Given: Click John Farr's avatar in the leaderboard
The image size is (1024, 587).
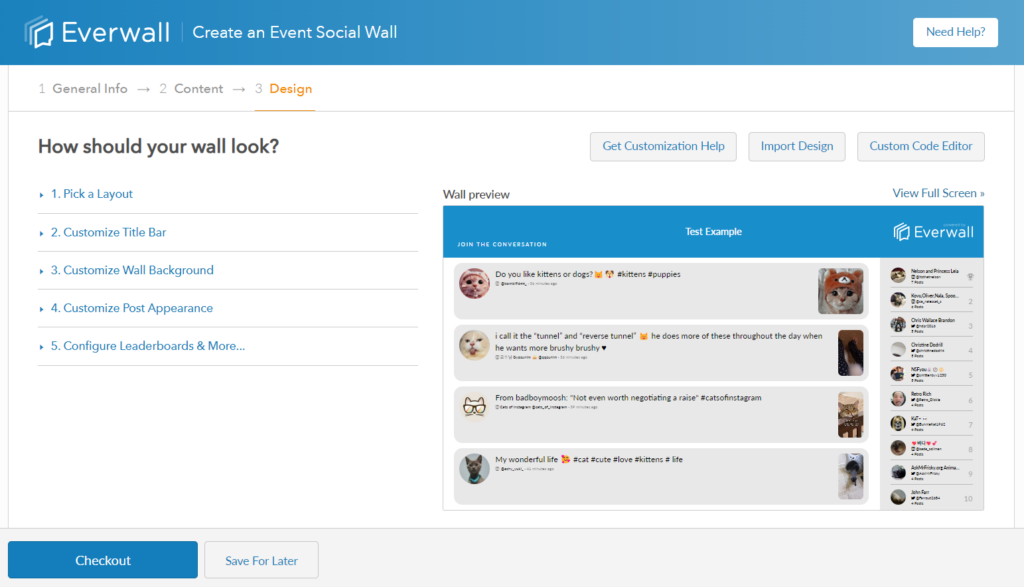Looking at the screenshot, I should coord(898,496).
